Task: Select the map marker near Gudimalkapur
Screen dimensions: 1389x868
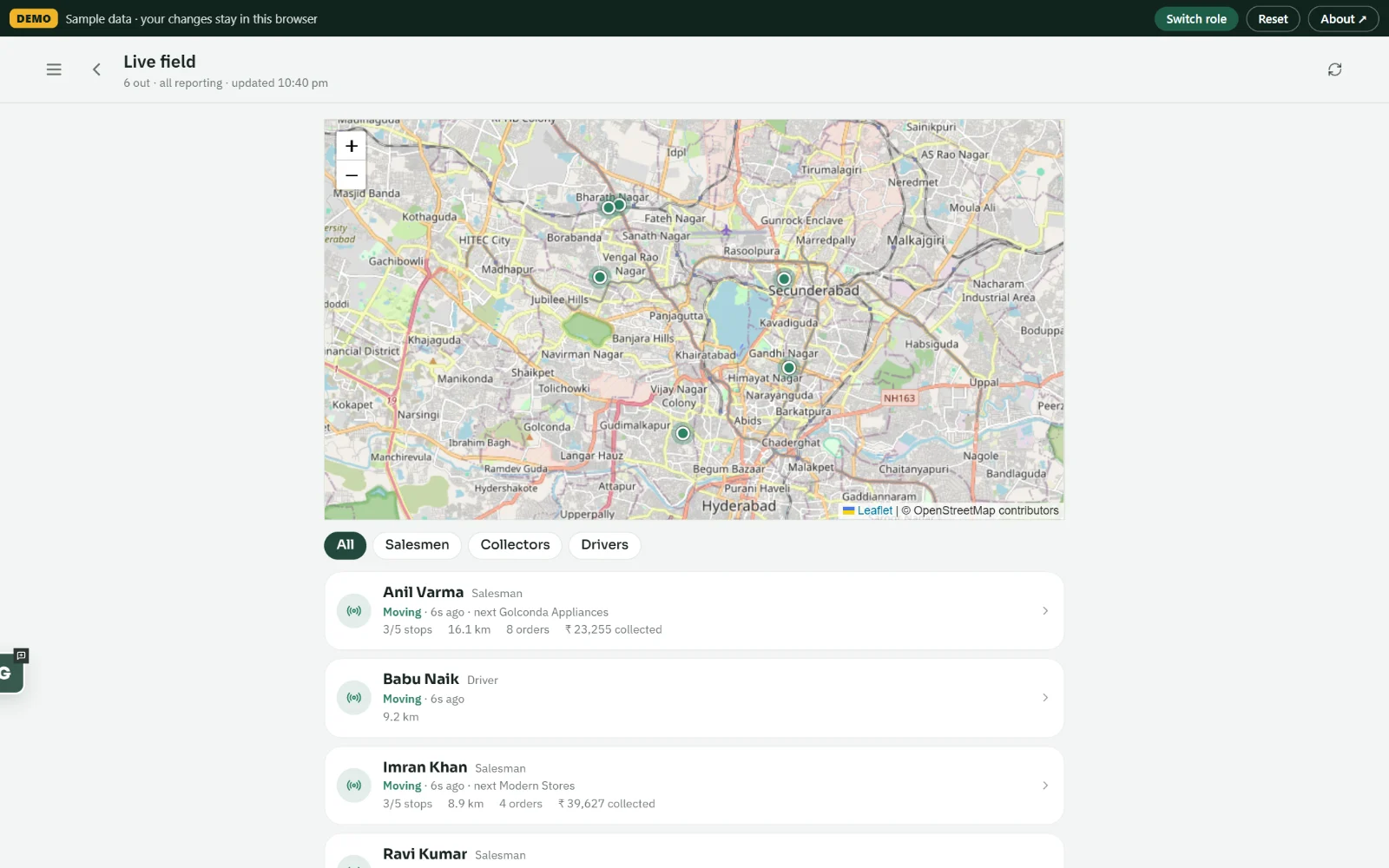Action: (683, 433)
